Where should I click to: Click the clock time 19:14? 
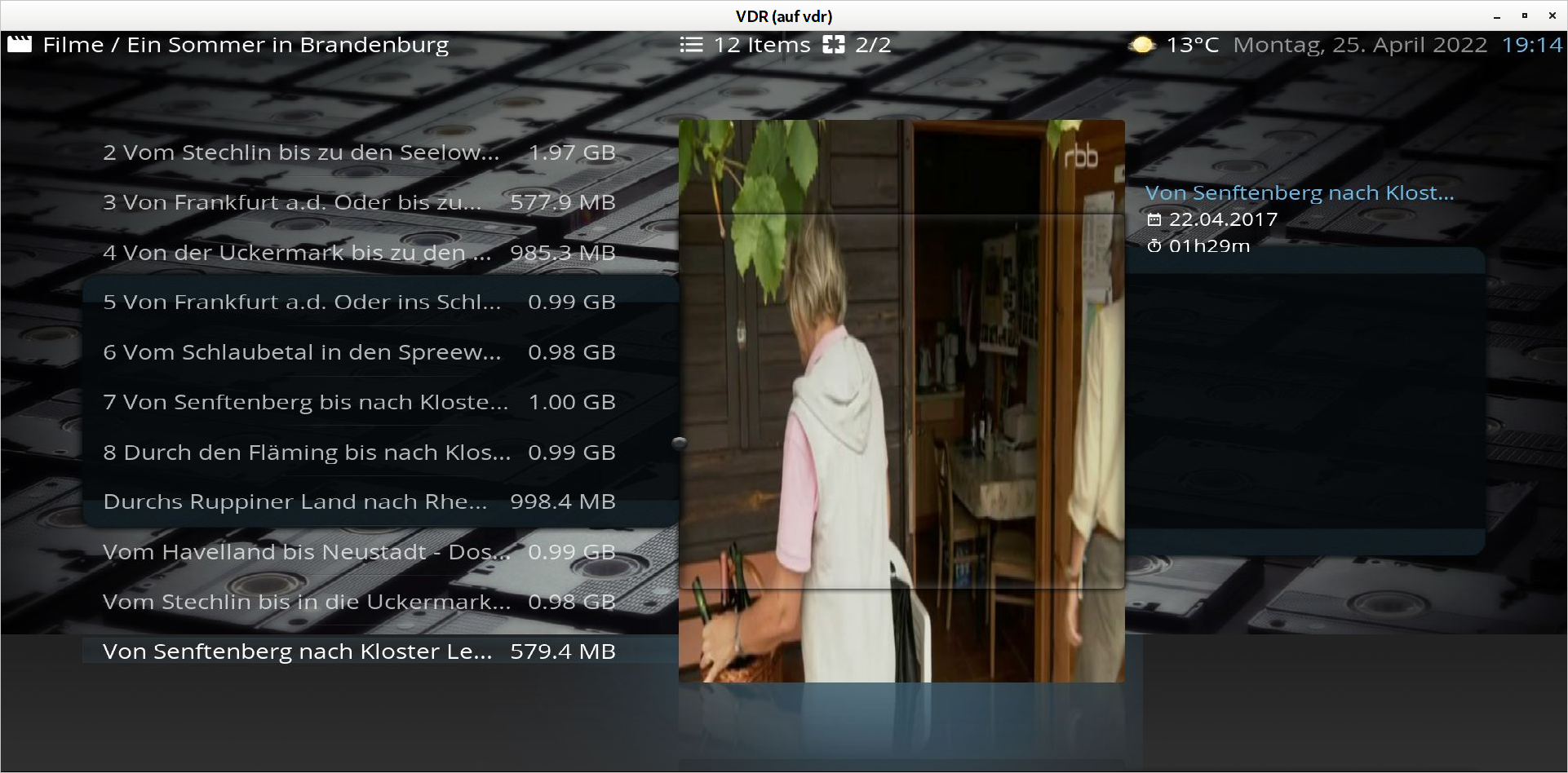click(x=1532, y=45)
